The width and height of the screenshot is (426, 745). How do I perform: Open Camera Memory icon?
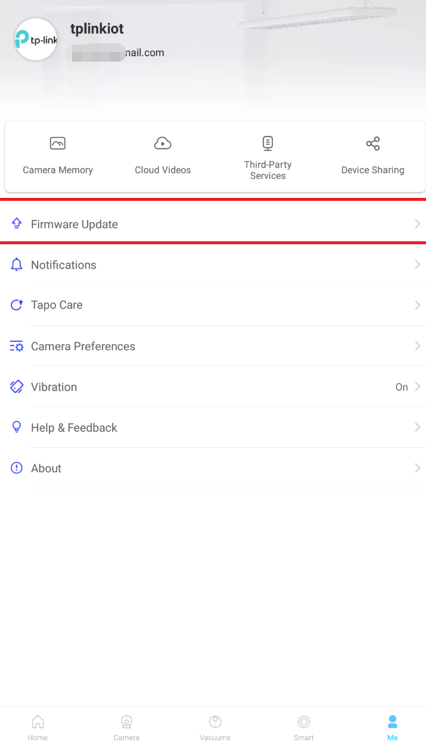point(57,143)
